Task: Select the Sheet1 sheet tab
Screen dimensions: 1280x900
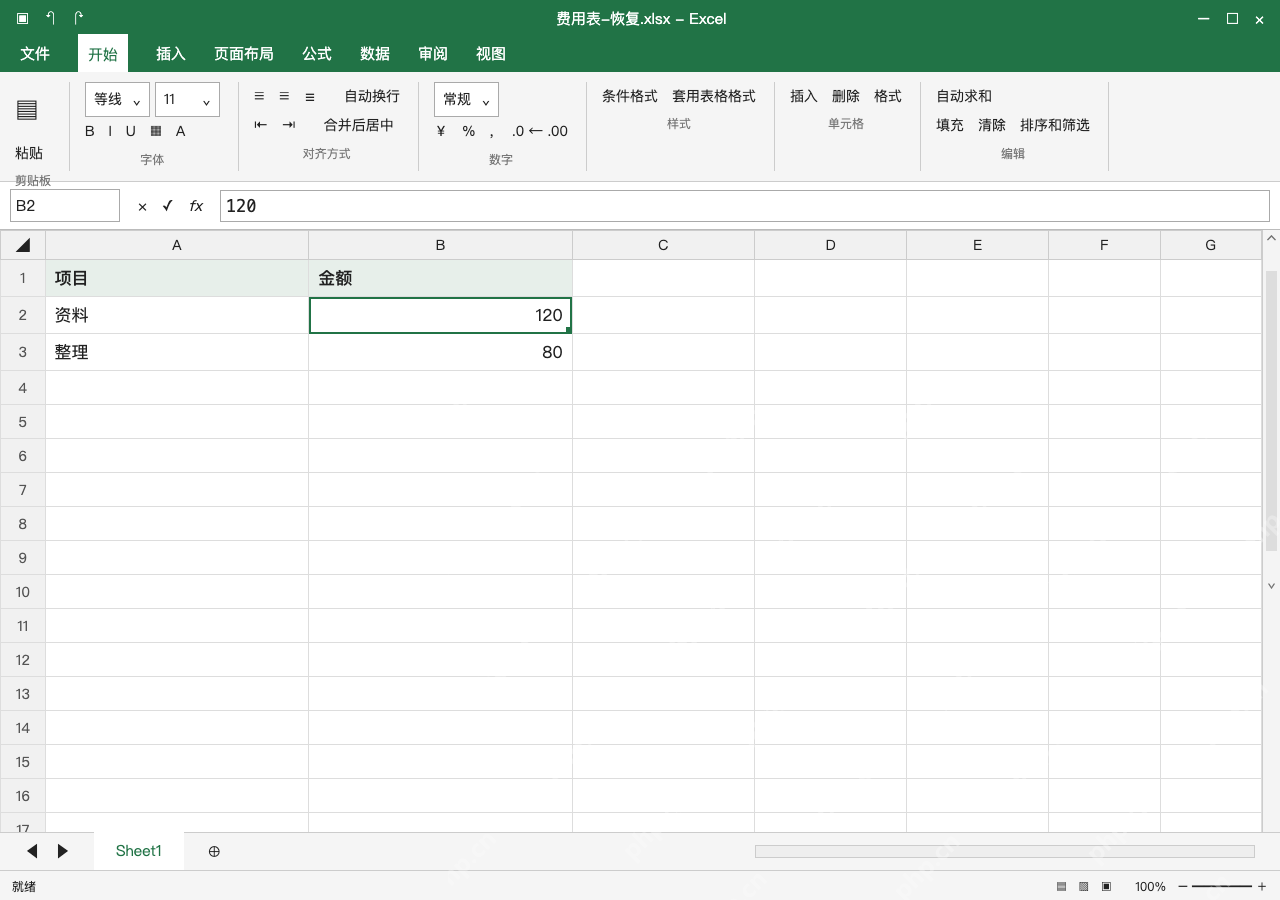Action: (x=139, y=851)
